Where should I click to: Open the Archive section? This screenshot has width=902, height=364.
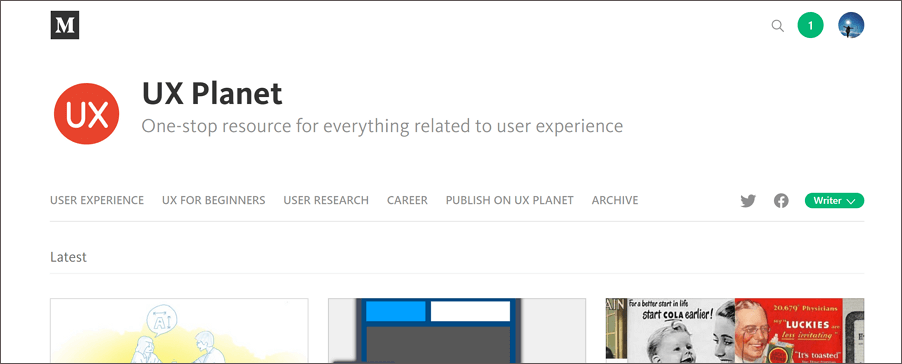pyautogui.click(x=614, y=200)
